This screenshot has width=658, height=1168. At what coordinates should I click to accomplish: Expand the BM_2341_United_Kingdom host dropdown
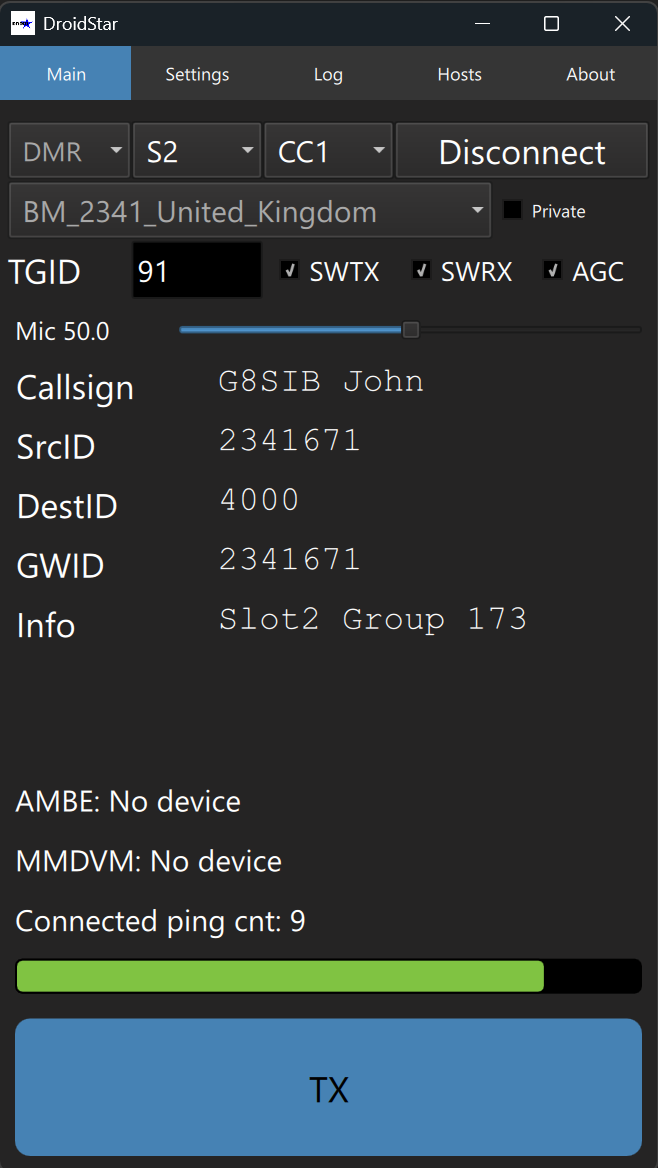(x=250, y=211)
